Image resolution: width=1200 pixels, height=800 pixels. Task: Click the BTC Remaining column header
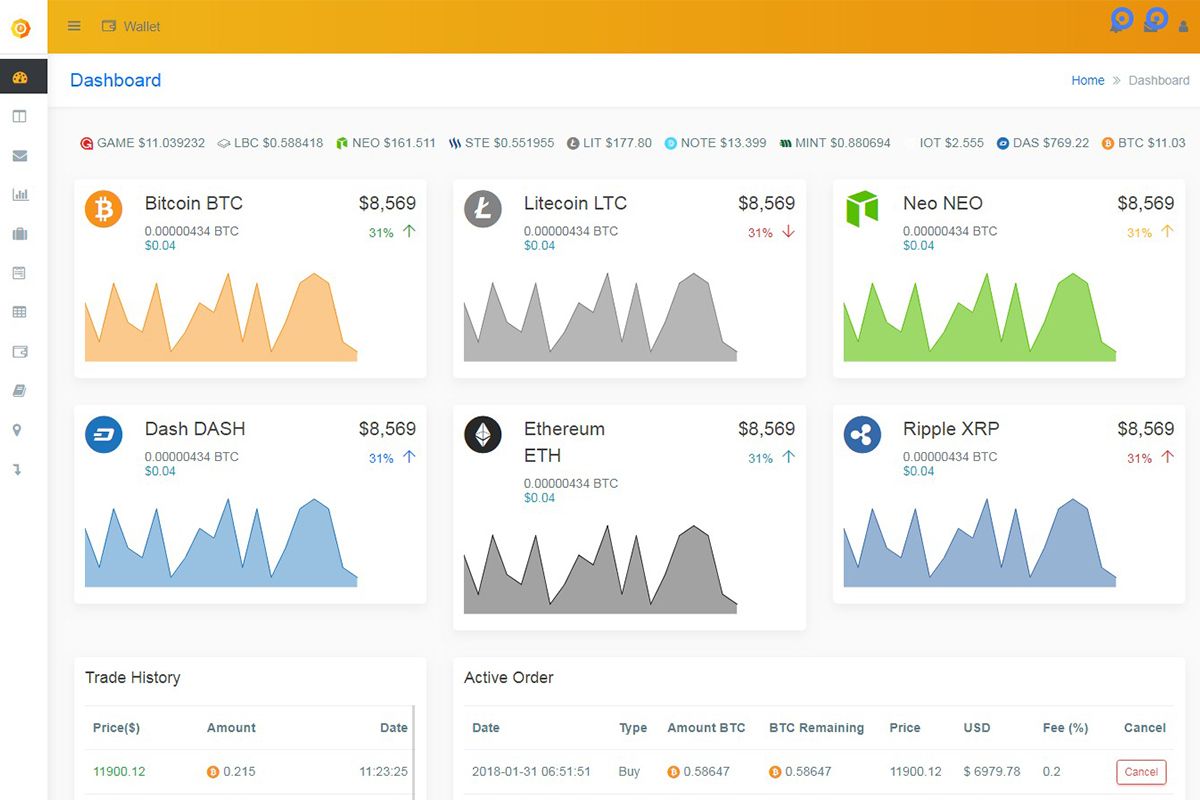click(x=817, y=728)
